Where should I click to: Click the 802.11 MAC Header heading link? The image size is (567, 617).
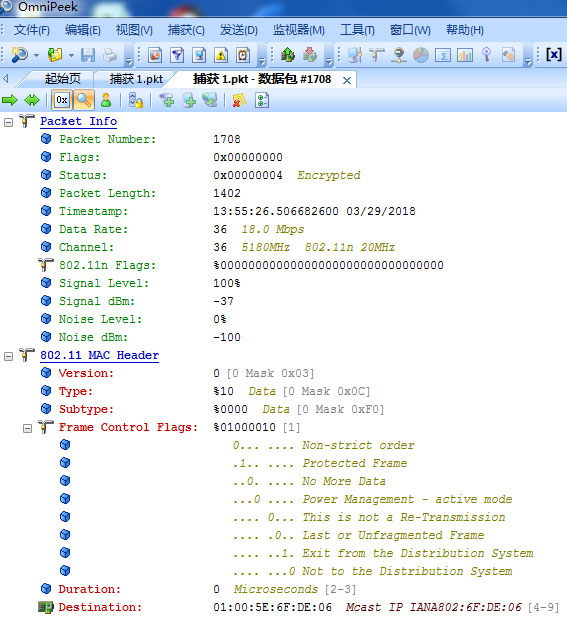[100, 355]
